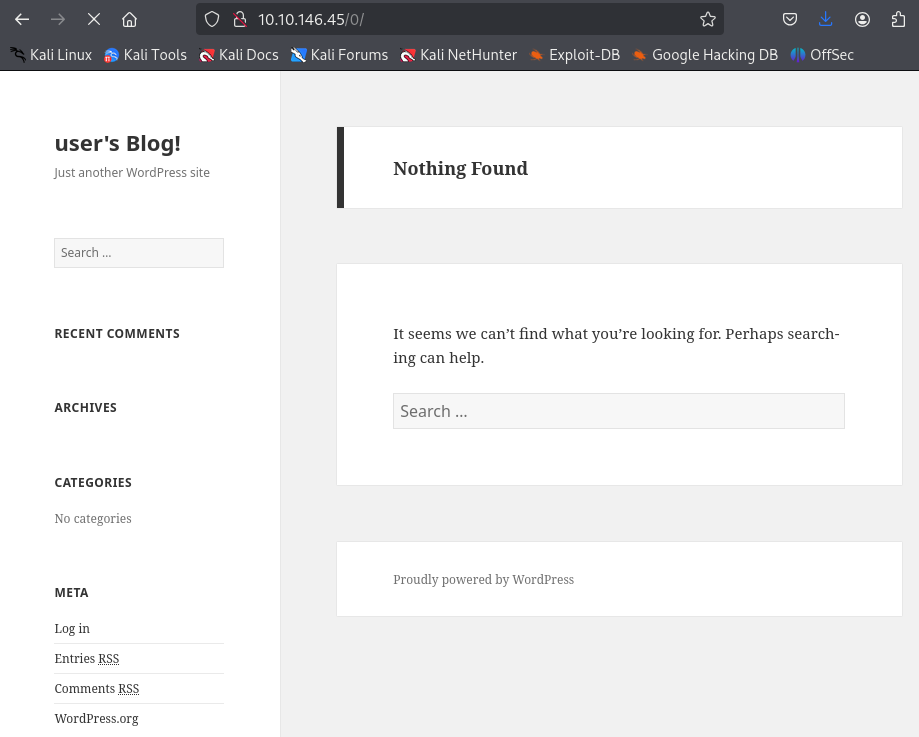Bookmark this page with the star
This screenshot has width=919, height=737.
click(708, 19)
